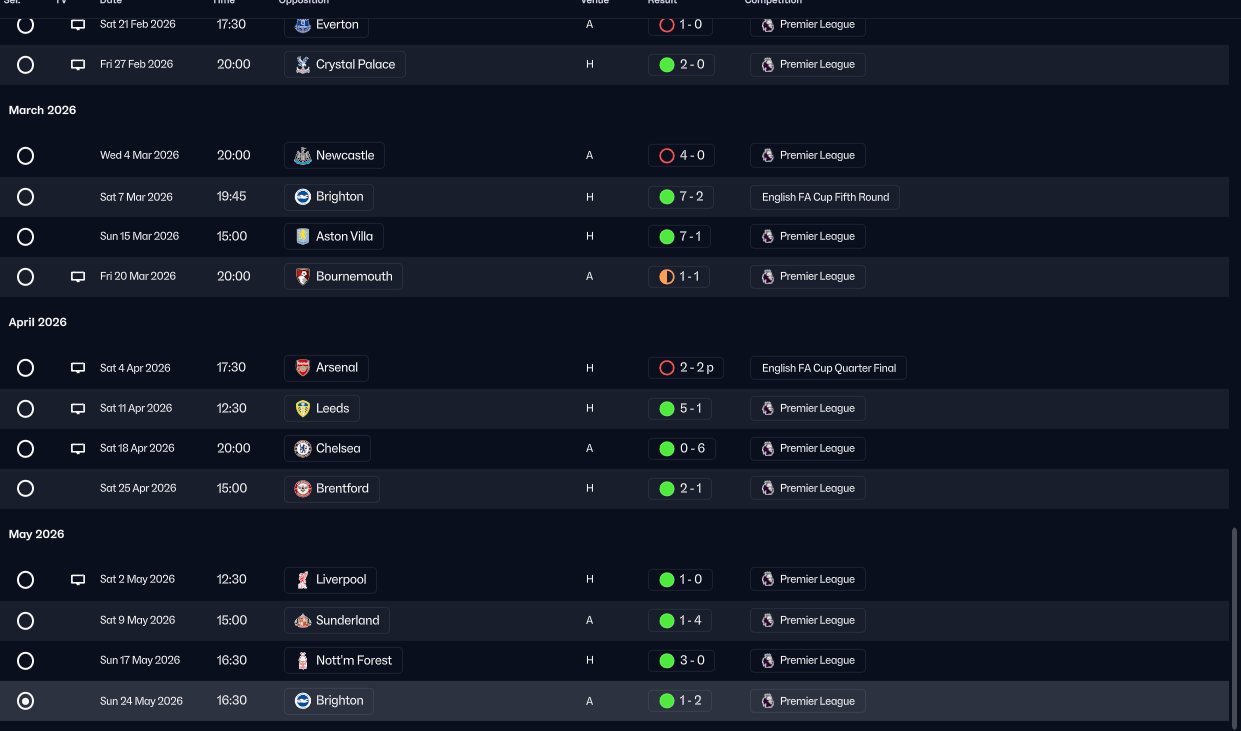Click the TV icon for Leeds fixture
This screenshot has height=731, width=1241.
click(78, 409)
